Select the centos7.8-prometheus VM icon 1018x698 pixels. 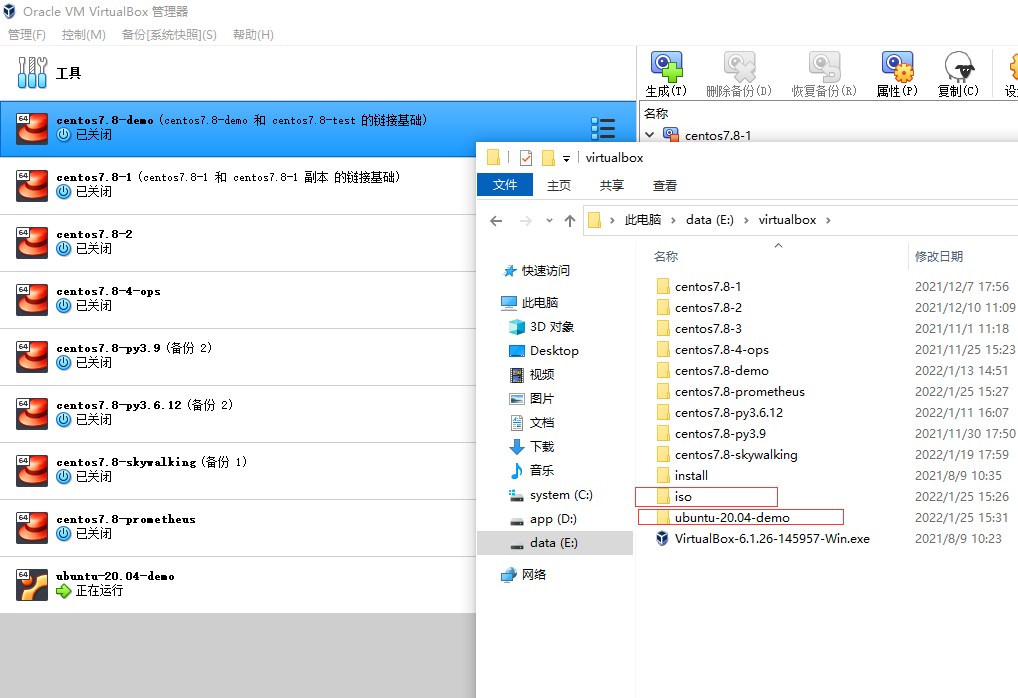tap(32, 528)
